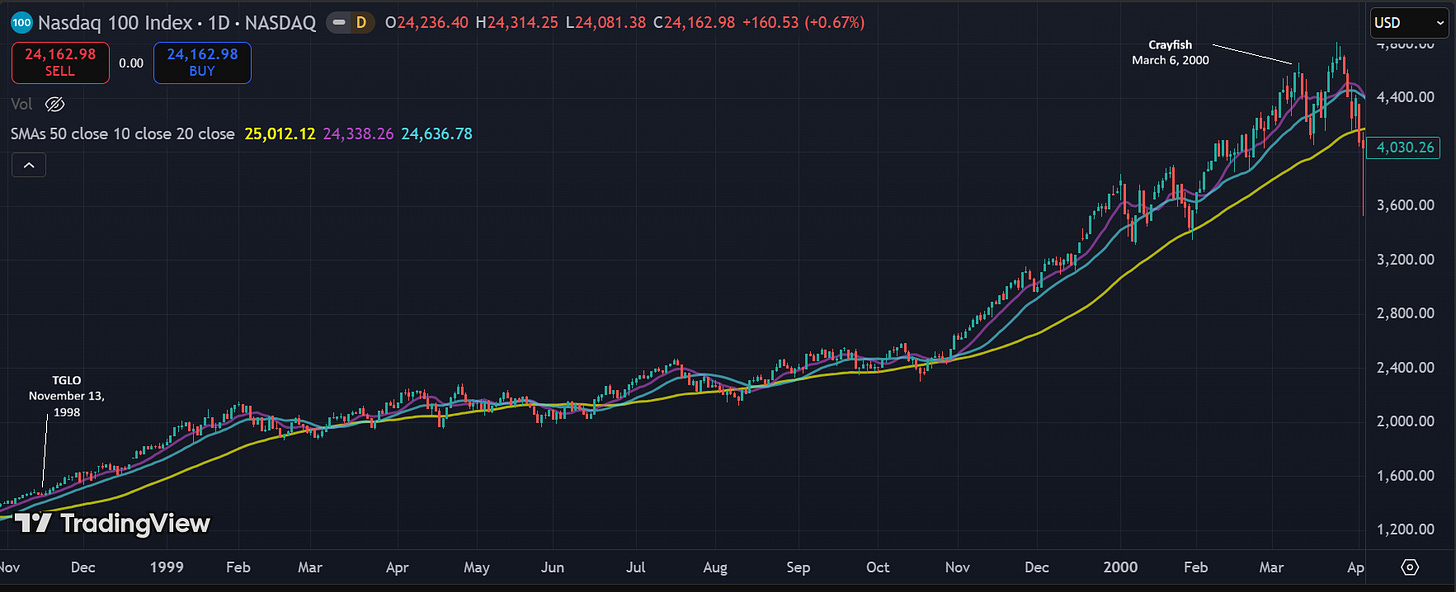Show the hidden Vol indicator via eye icon
The image size is (1456, 592).
tap(55, 104)
